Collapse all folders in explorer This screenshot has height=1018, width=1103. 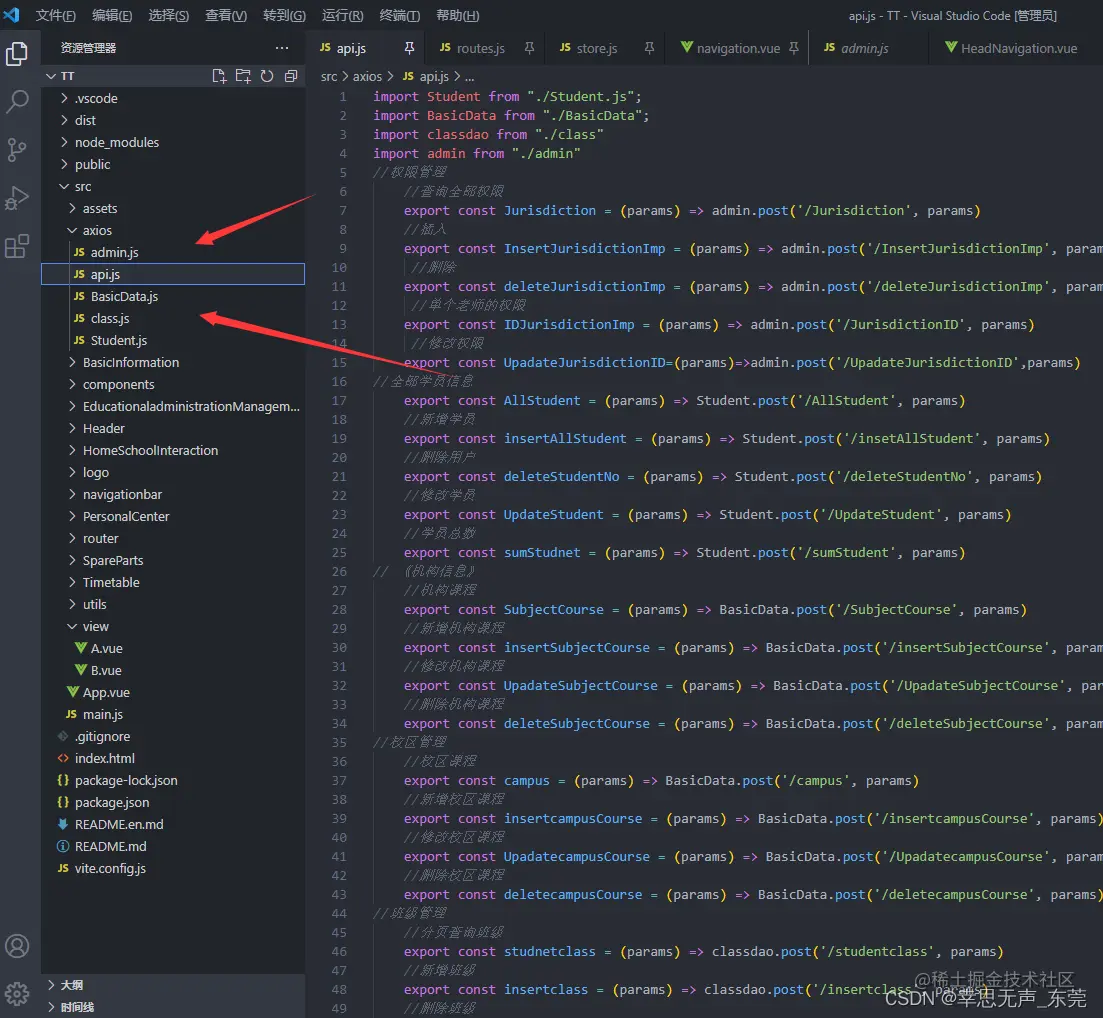pyautogui.click(x=291, y=76)
